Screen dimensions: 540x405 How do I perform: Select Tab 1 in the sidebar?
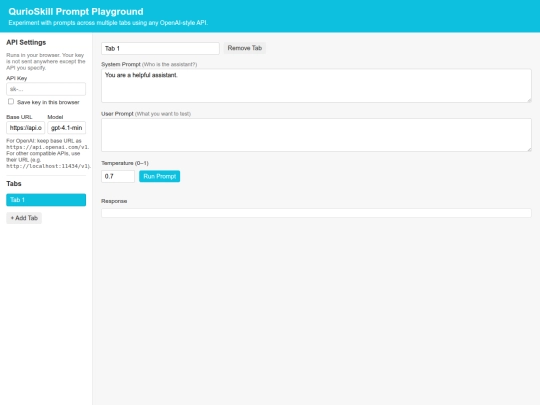click(x=46, y=200)
